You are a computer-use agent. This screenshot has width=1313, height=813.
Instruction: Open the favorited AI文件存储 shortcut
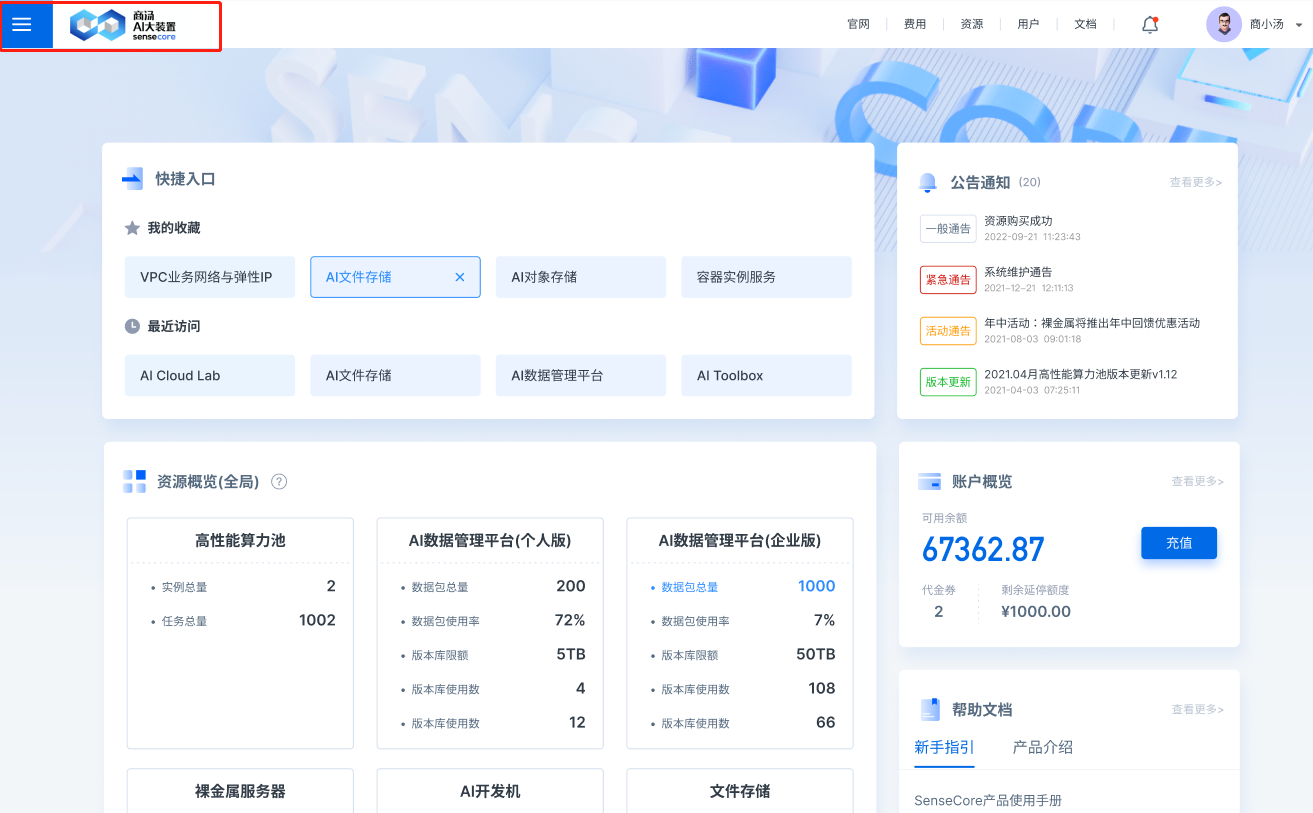(x=395, y=277)
